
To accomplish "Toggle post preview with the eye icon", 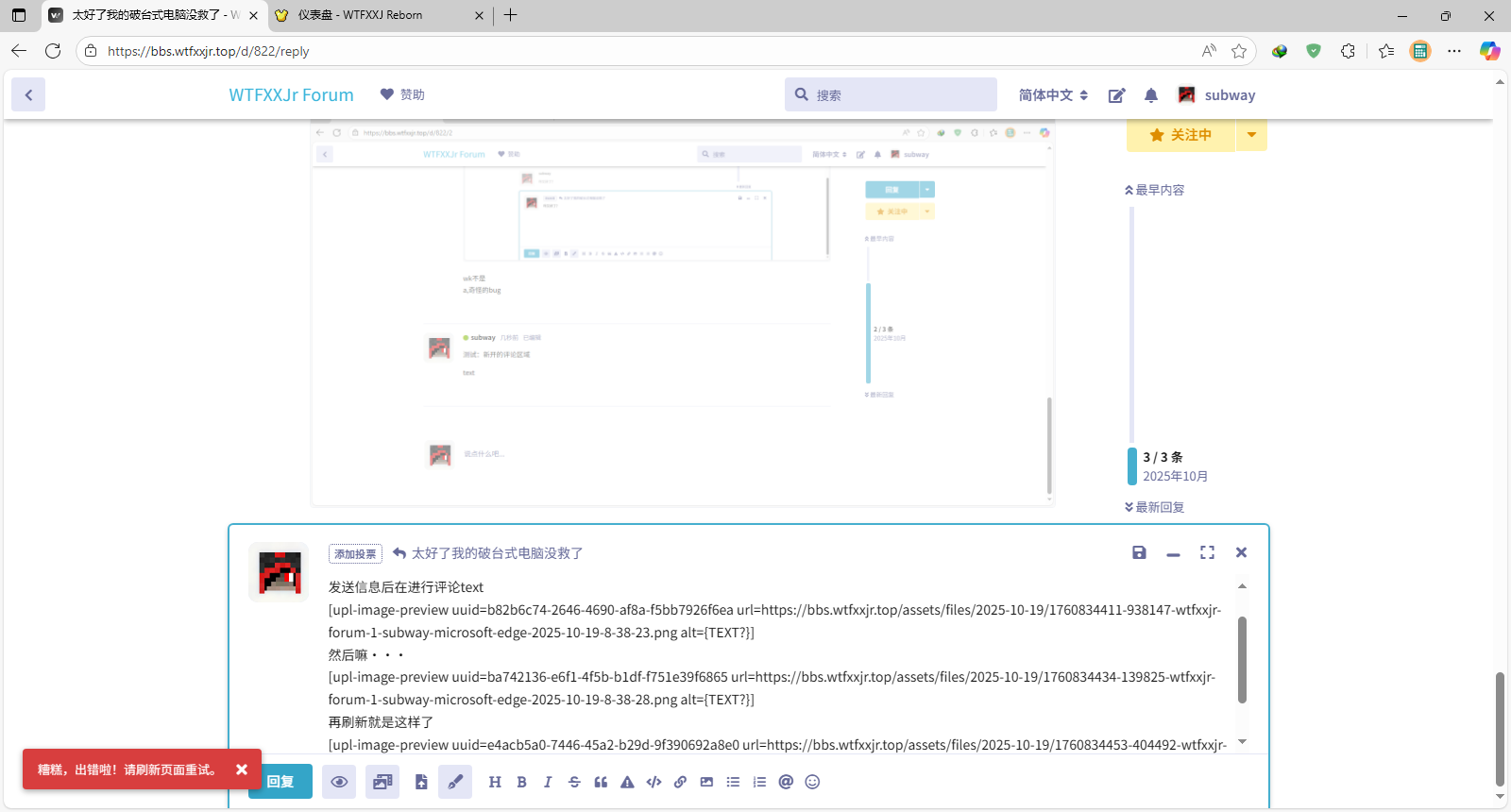I will coord(339,782).
